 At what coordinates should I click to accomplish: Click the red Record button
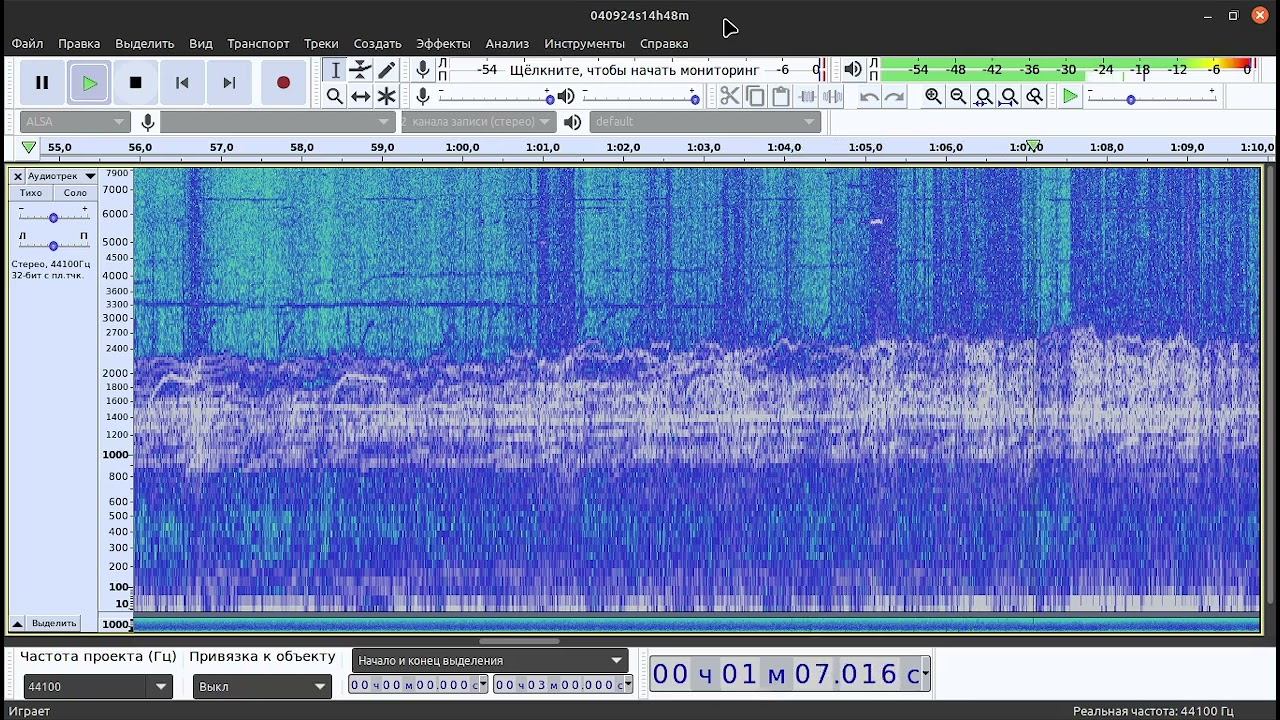283,83
